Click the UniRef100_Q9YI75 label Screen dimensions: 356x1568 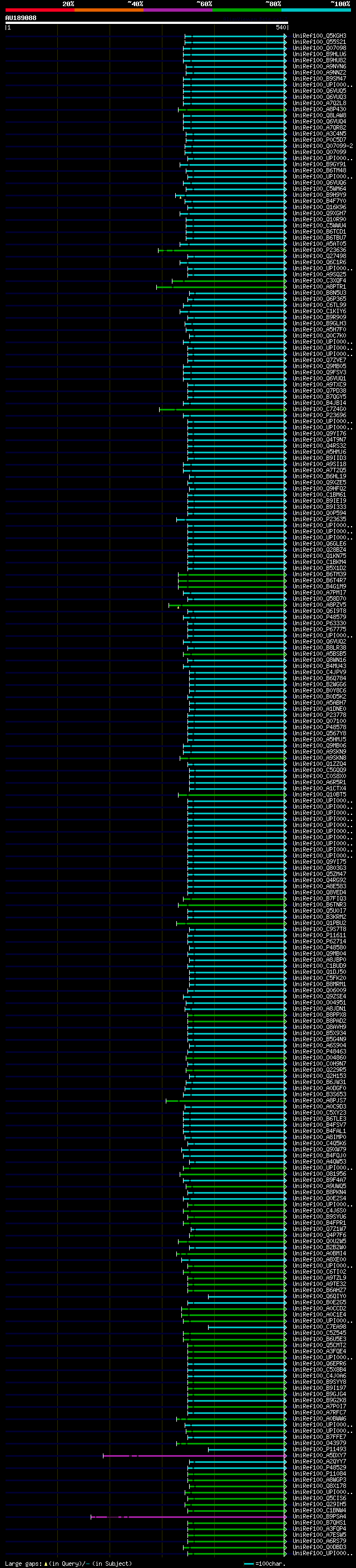pos(319,863)
